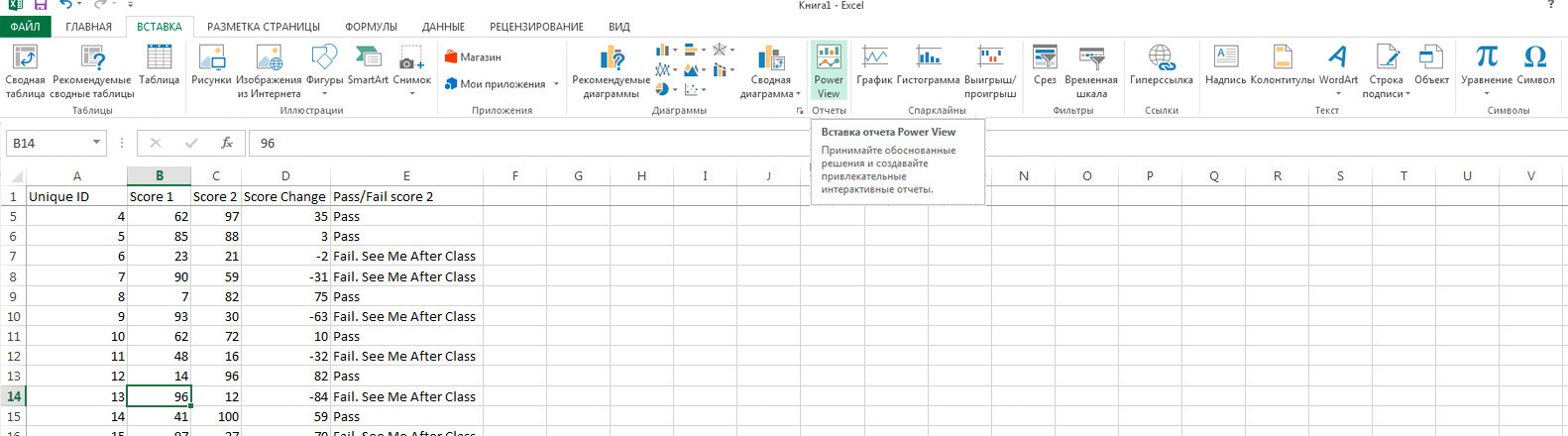Open the Символ symbol inserter

[x=1535, y=67]
